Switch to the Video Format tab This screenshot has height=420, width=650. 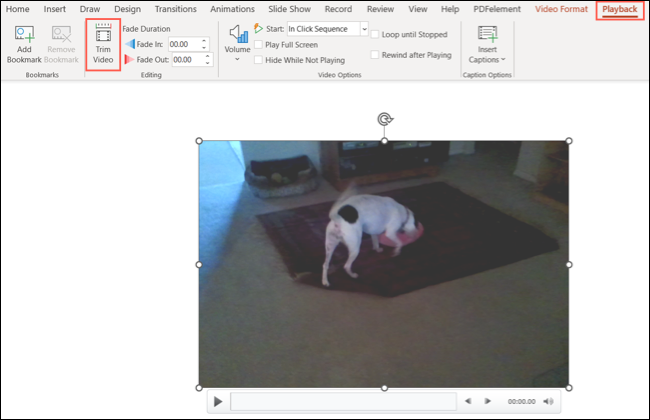561,9
